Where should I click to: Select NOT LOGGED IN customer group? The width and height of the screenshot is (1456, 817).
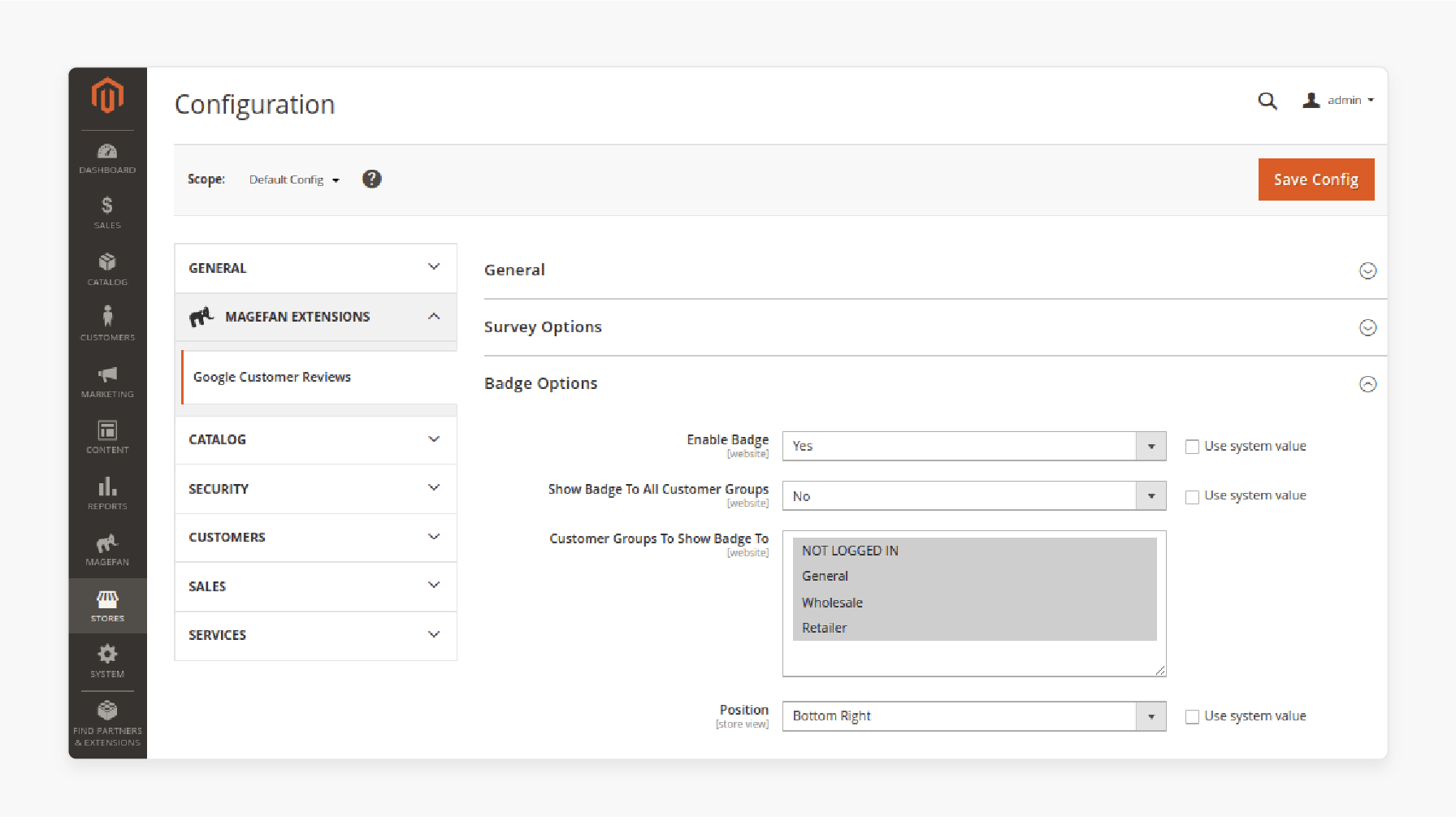click(x=974, y=551)
